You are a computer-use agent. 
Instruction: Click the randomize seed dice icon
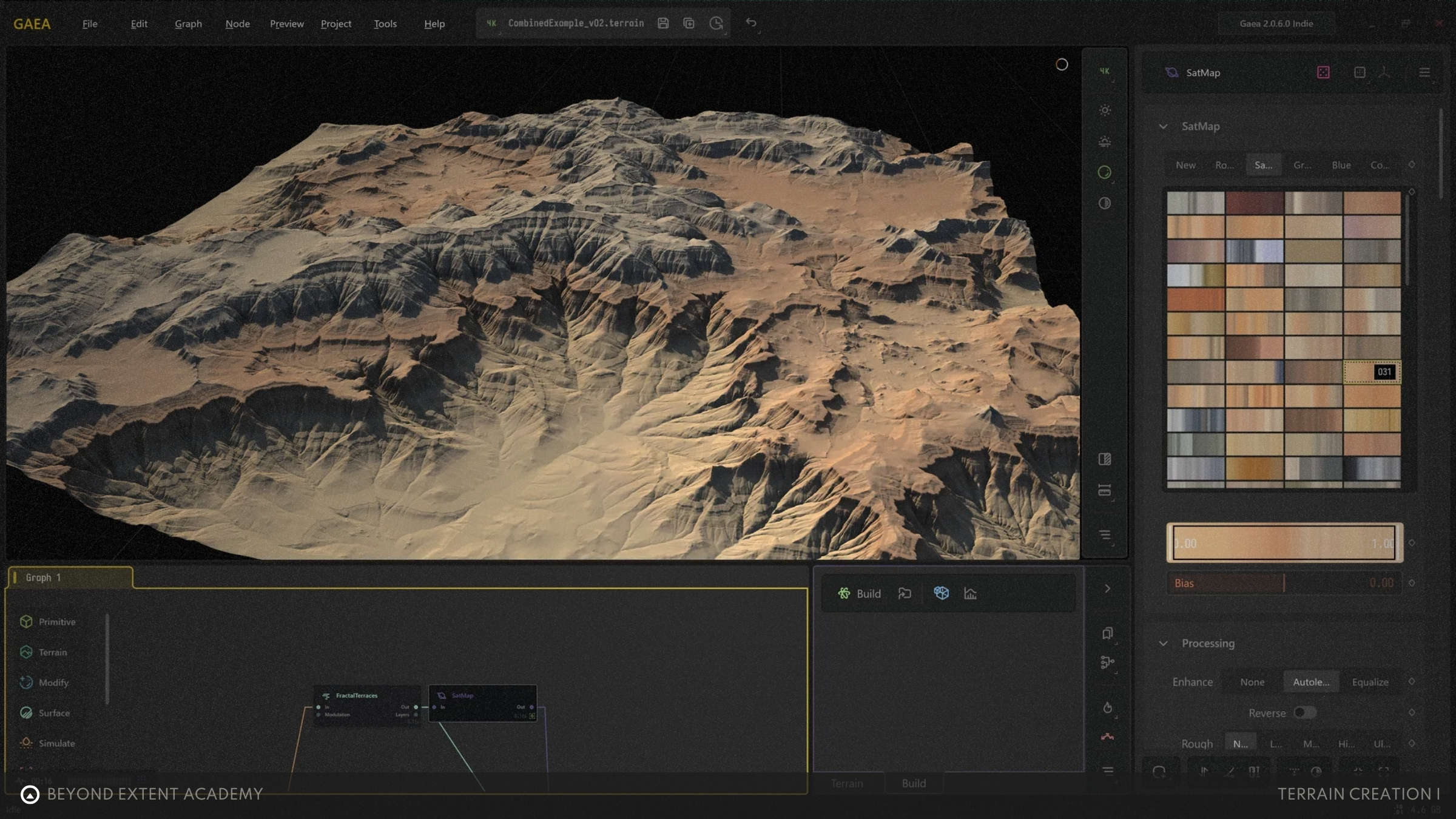[x=1323, y=72]
